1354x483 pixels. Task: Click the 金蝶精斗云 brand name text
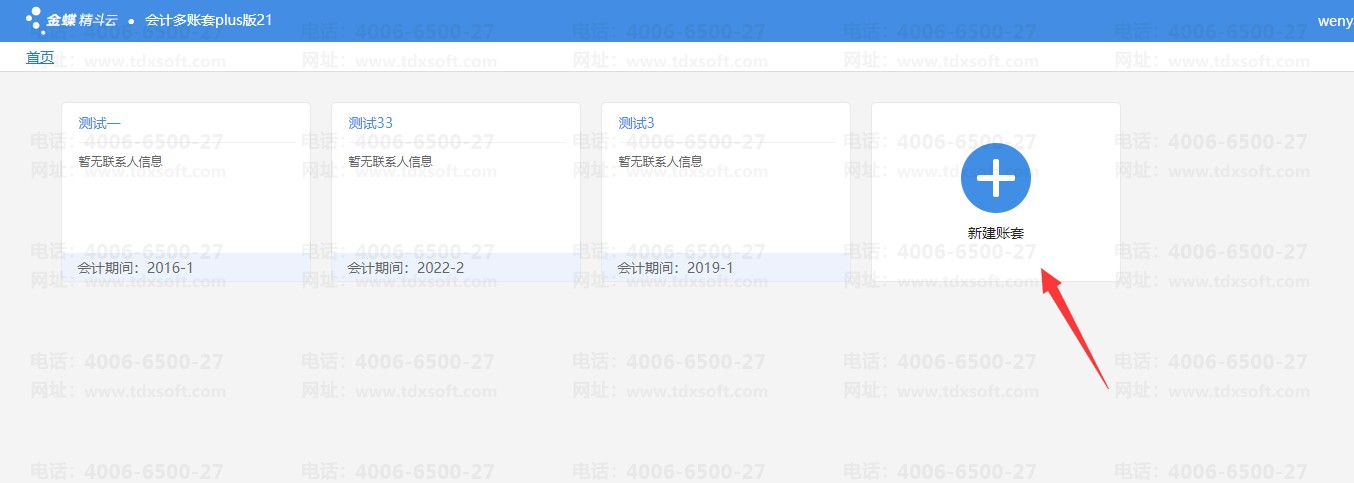(x=83, y=20)
